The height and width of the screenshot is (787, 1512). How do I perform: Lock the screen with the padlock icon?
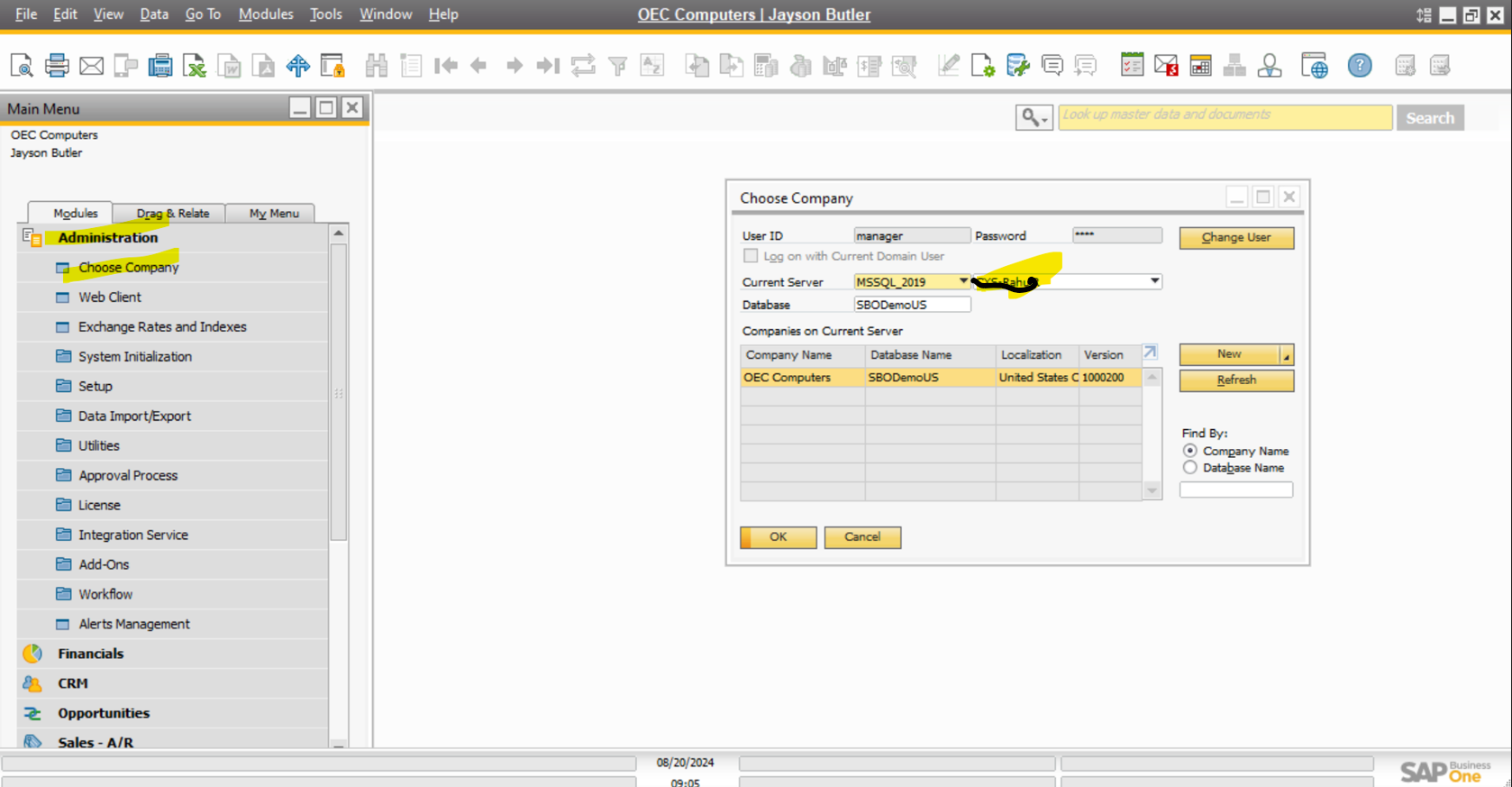coord(332,65)
